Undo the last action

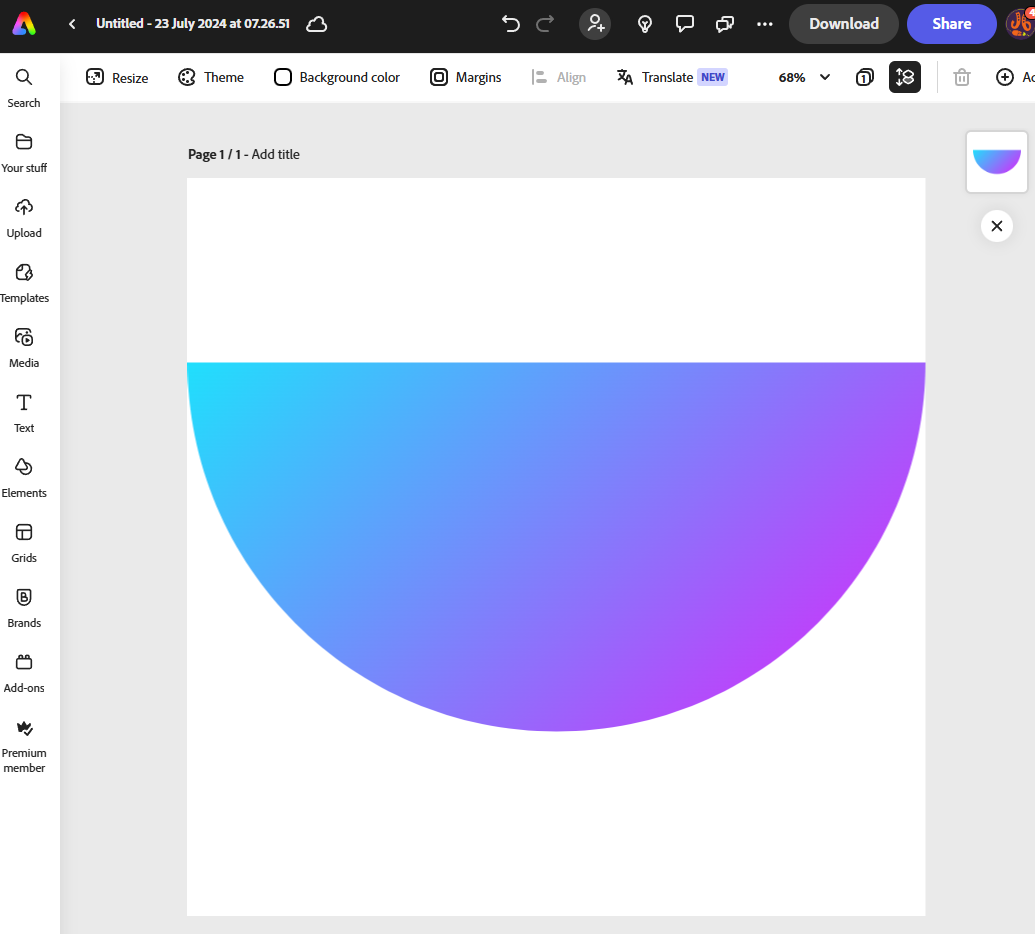(x=510, y=23)
